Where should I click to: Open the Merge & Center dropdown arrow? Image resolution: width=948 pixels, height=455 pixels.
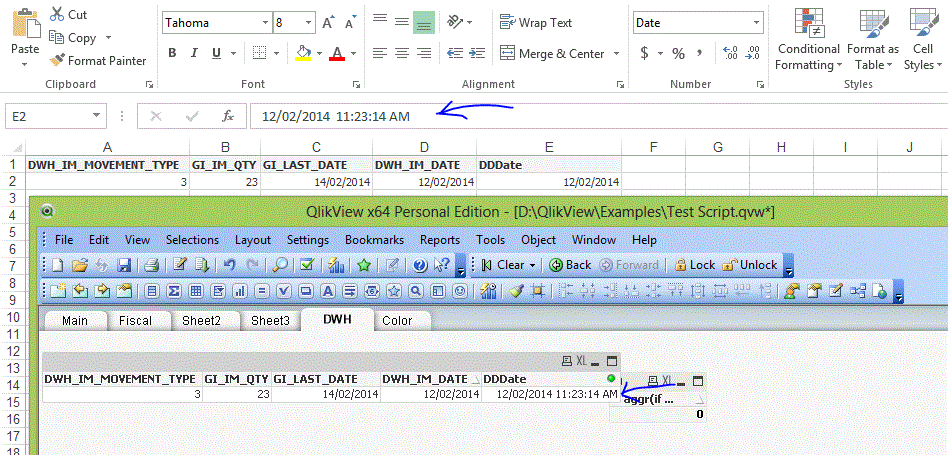click(x=616, y=53)
